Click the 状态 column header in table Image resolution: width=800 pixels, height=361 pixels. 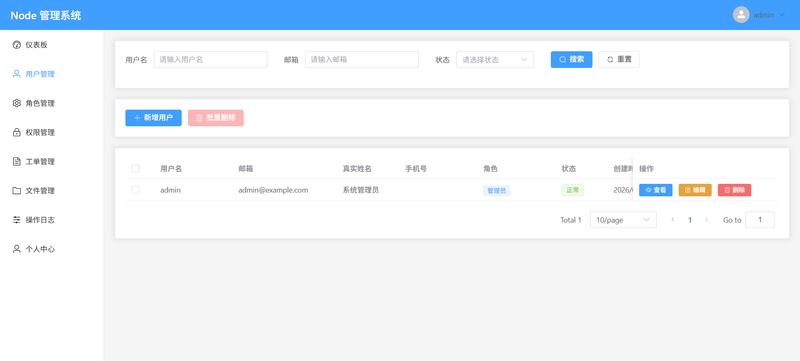tap(568, 168)
